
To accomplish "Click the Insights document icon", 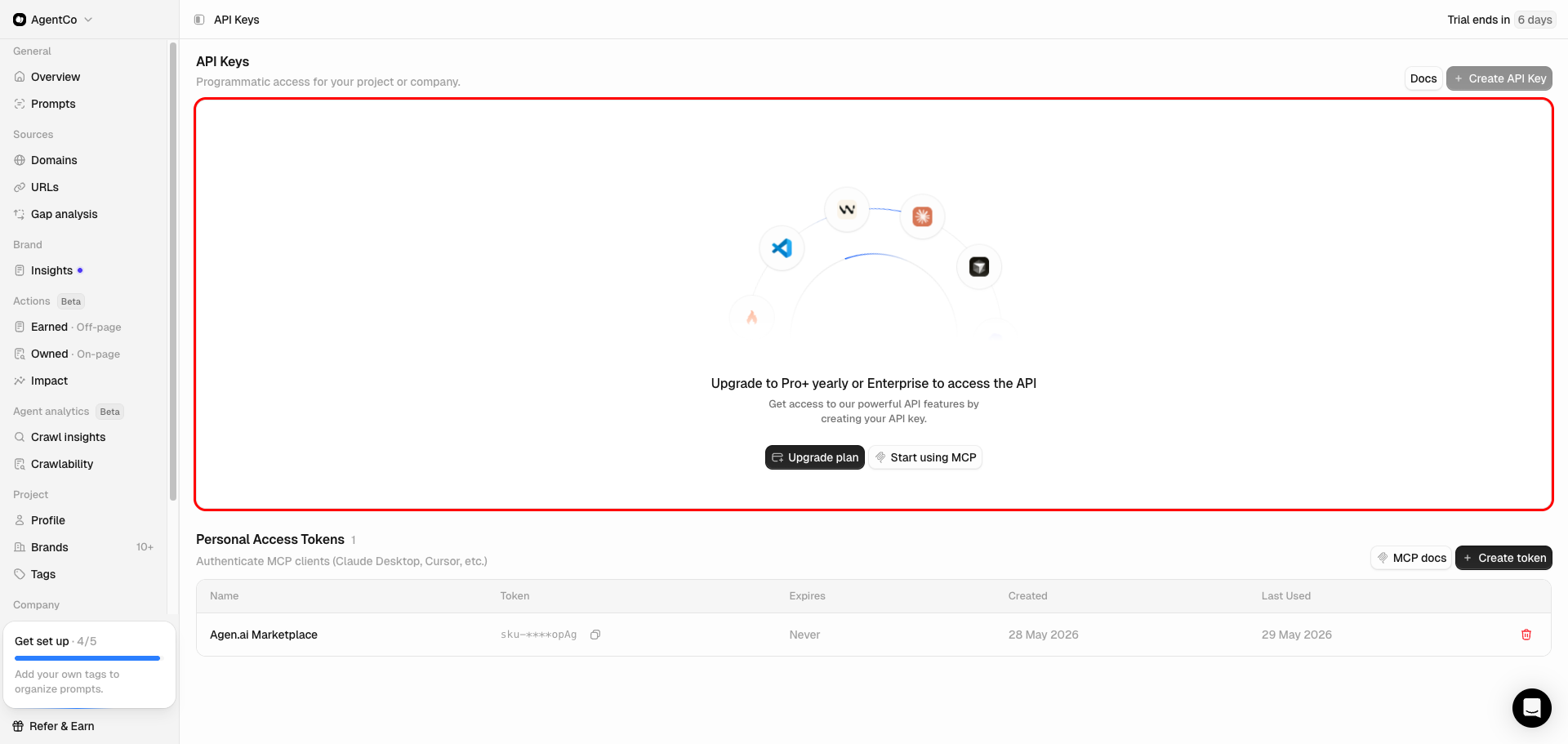I will click(20, 270).
